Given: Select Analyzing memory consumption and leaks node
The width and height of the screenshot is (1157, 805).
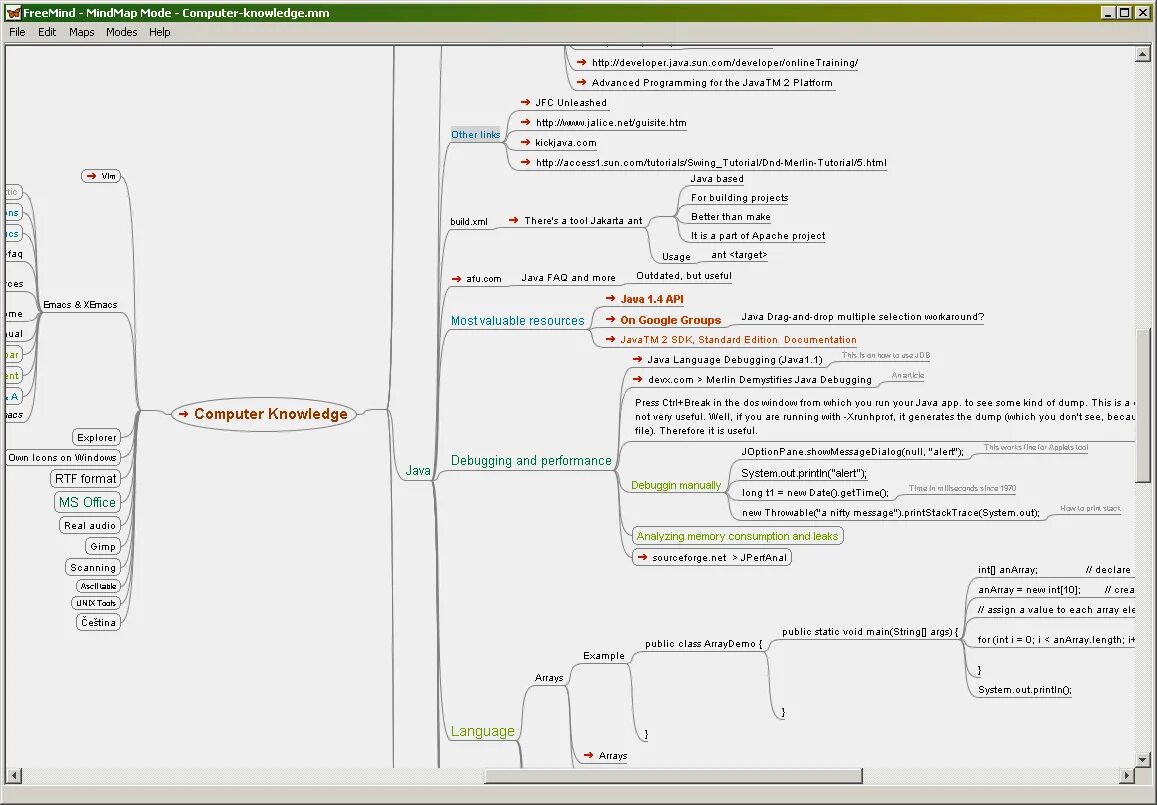Looking at the screenshot, I should coord(737,536).
